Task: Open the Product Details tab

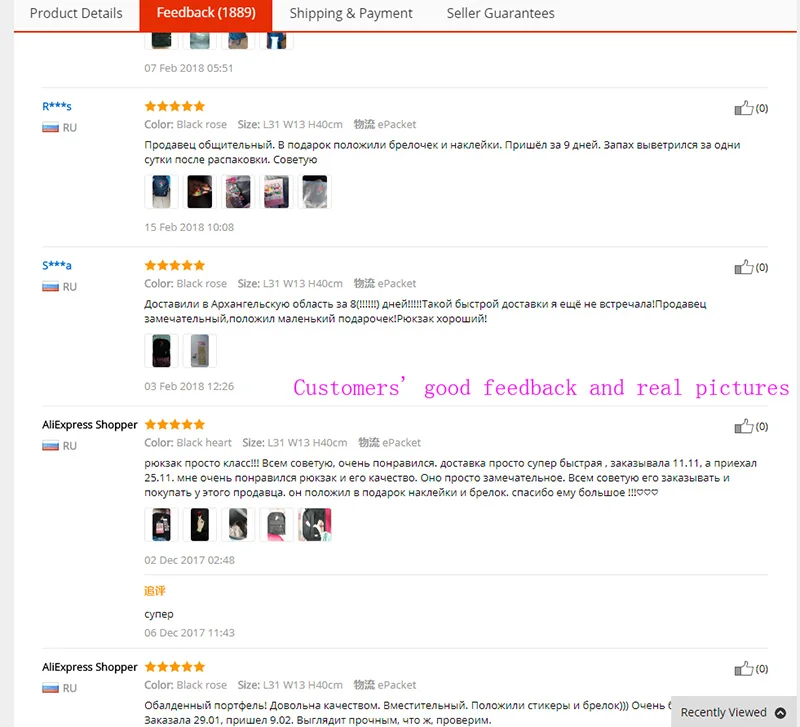Action: (76, 14)
